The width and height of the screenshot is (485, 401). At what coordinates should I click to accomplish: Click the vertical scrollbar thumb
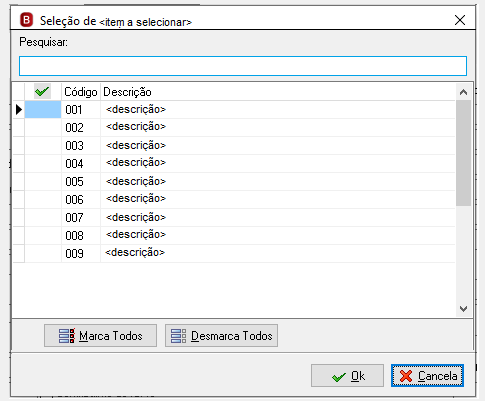click(463, 153)
